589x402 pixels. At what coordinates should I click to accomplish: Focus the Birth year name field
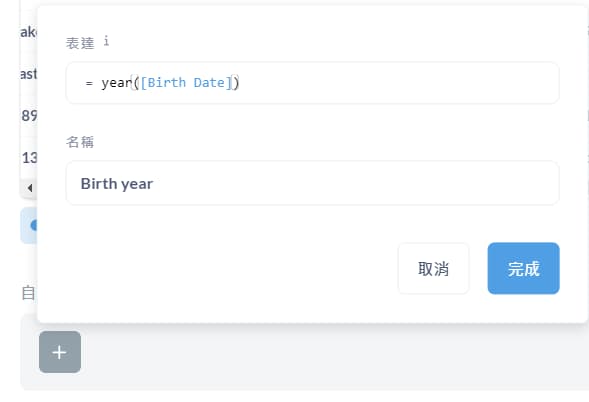pyautogui.click(x=313, y=183)
